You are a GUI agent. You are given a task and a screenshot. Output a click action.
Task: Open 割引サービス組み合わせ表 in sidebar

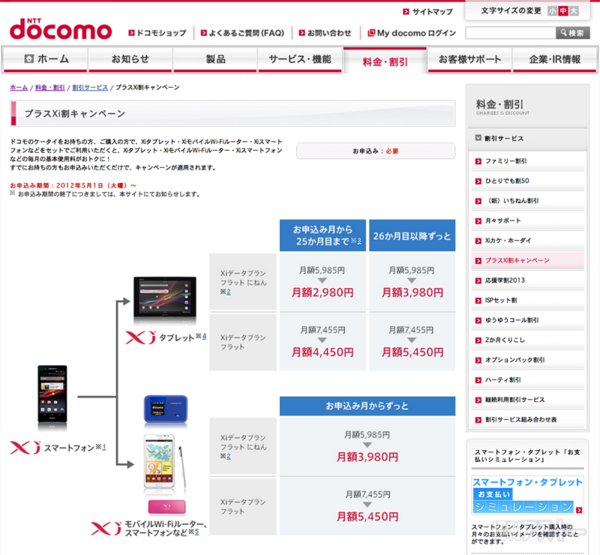521,420
